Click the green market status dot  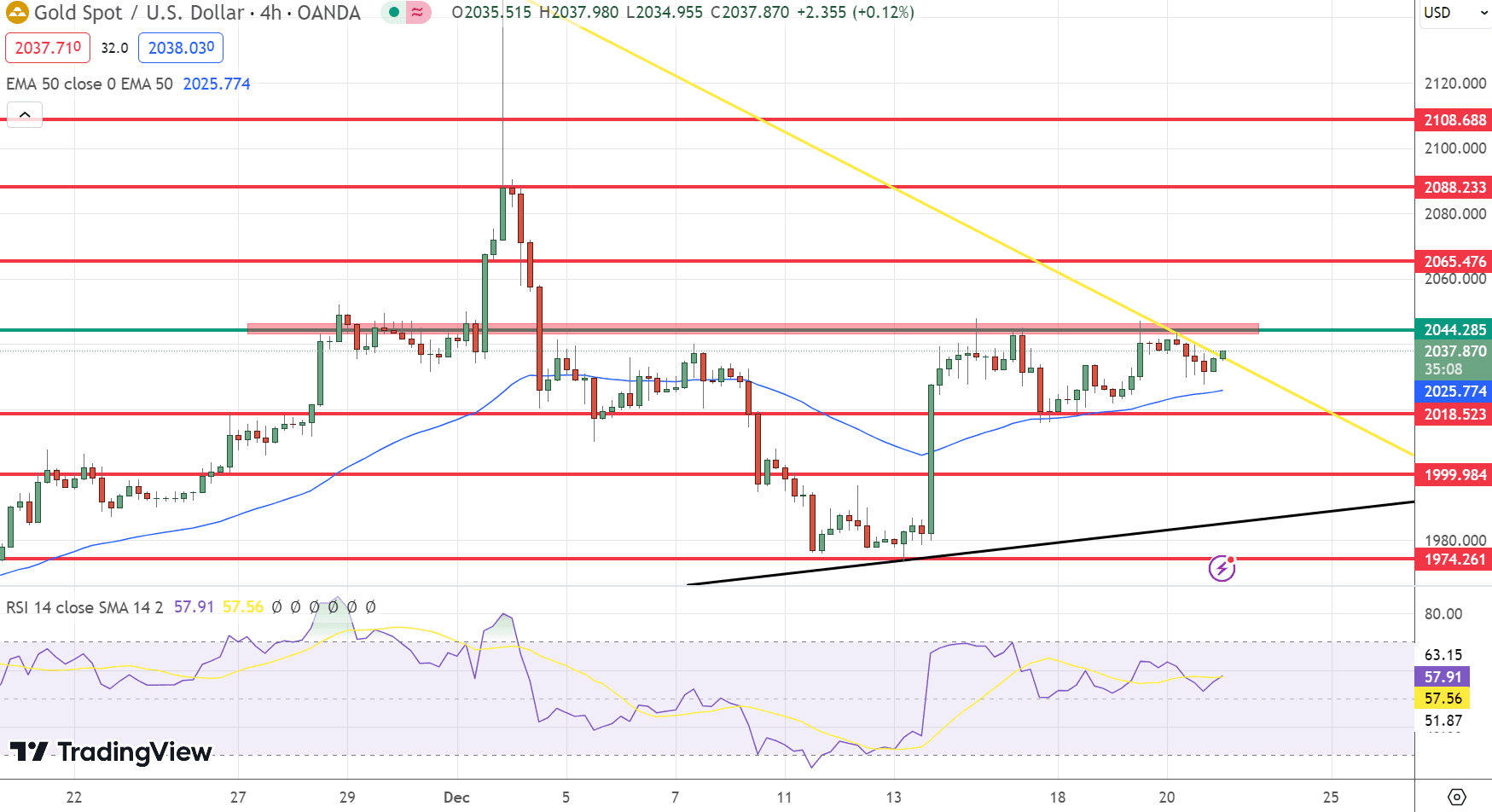(394, 13)
